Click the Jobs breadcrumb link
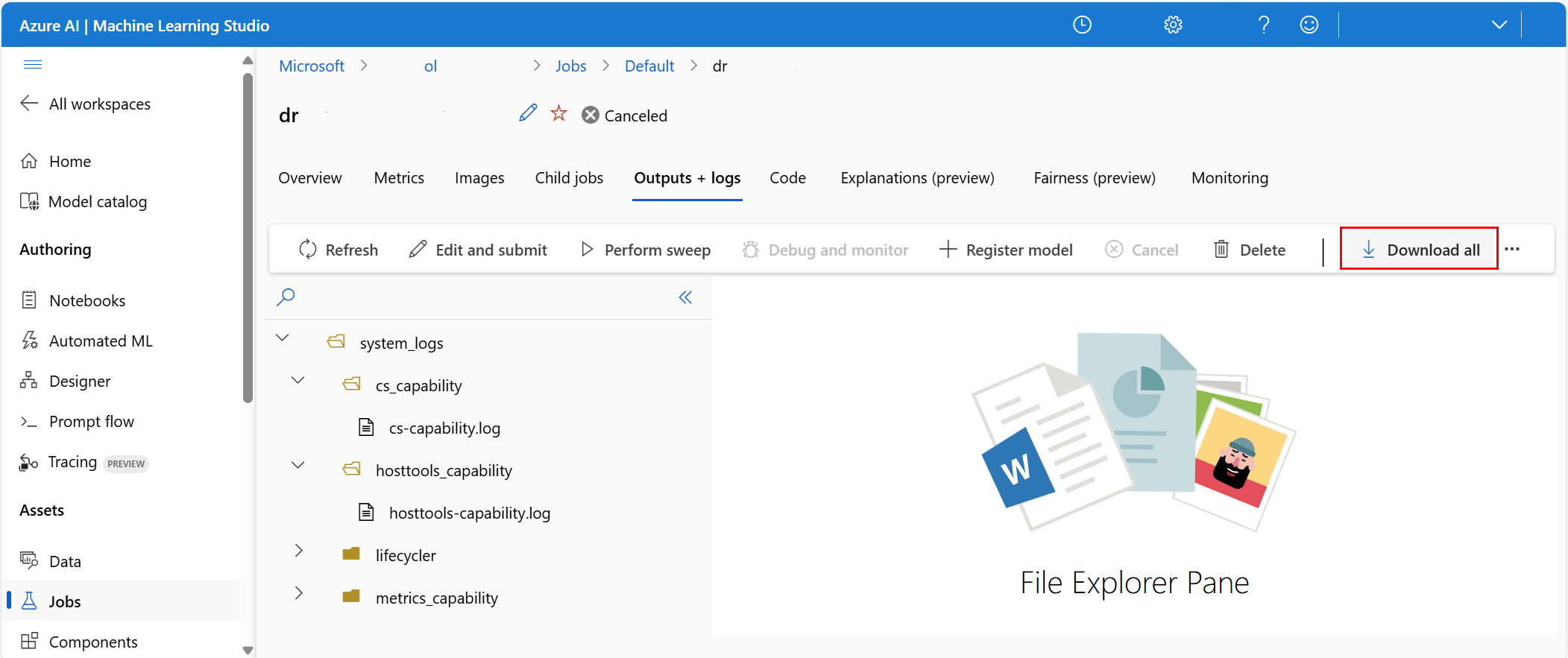The height and width of the screenshot is (658, 1568). [570, 66]
